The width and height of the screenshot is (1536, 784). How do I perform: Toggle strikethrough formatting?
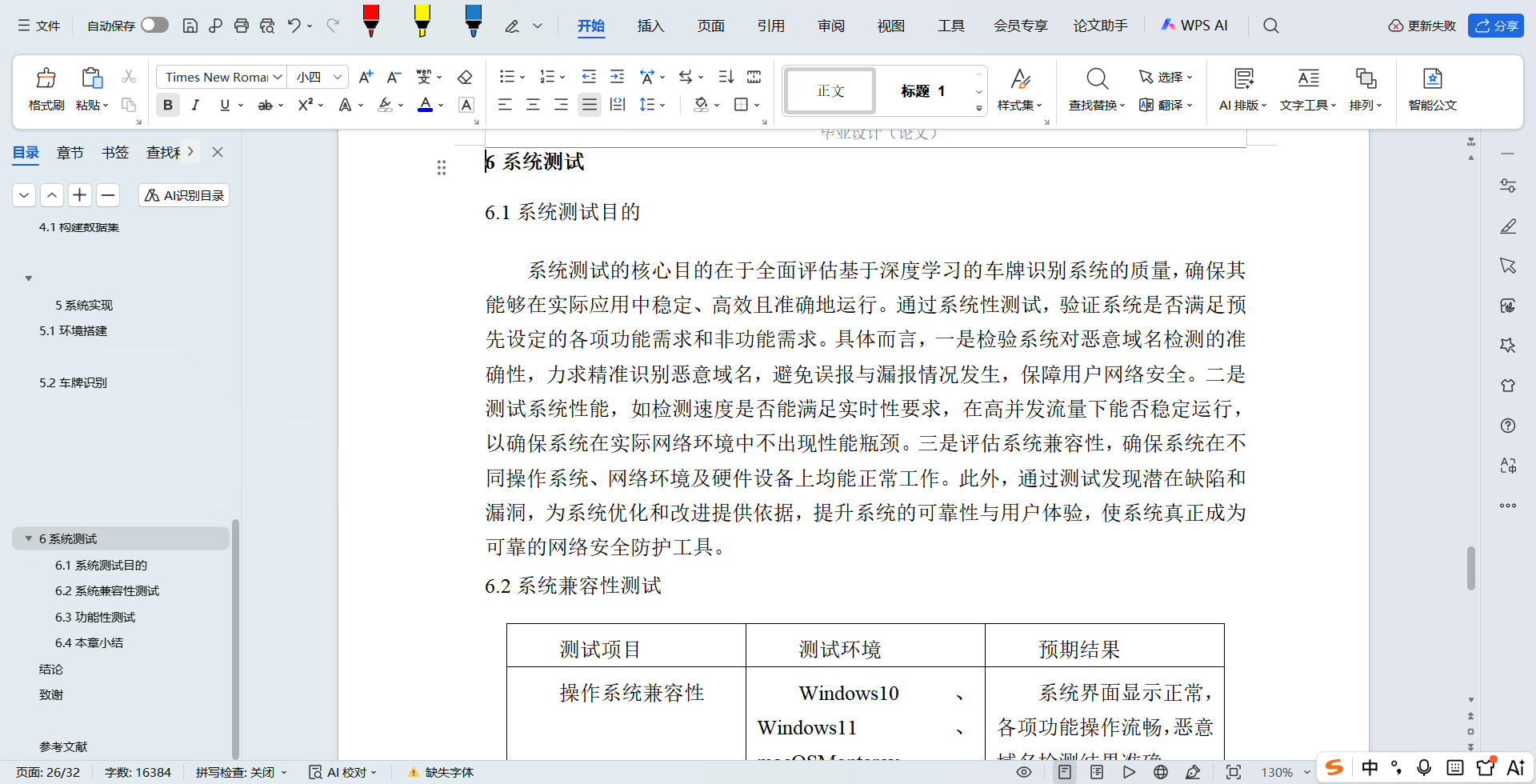tap(265, 105)
